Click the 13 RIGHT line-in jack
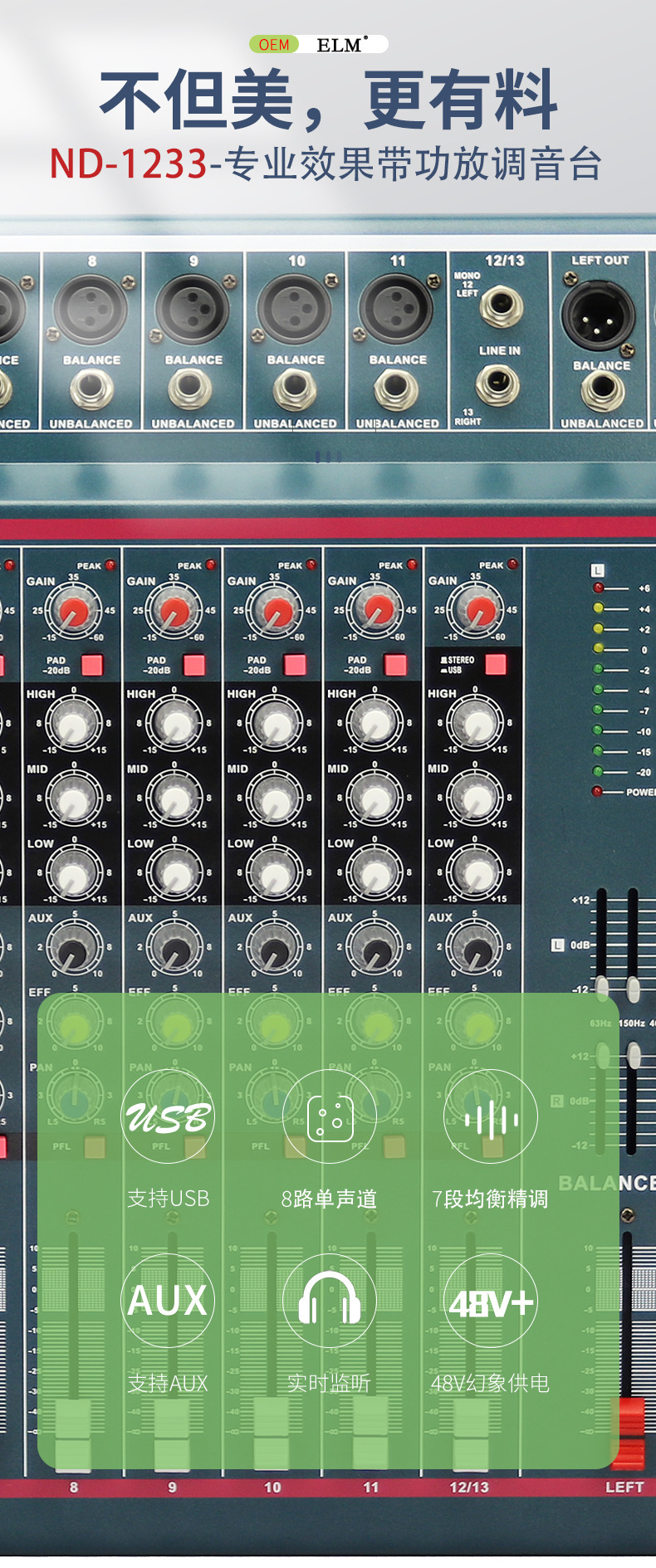 tap(498, 385)
